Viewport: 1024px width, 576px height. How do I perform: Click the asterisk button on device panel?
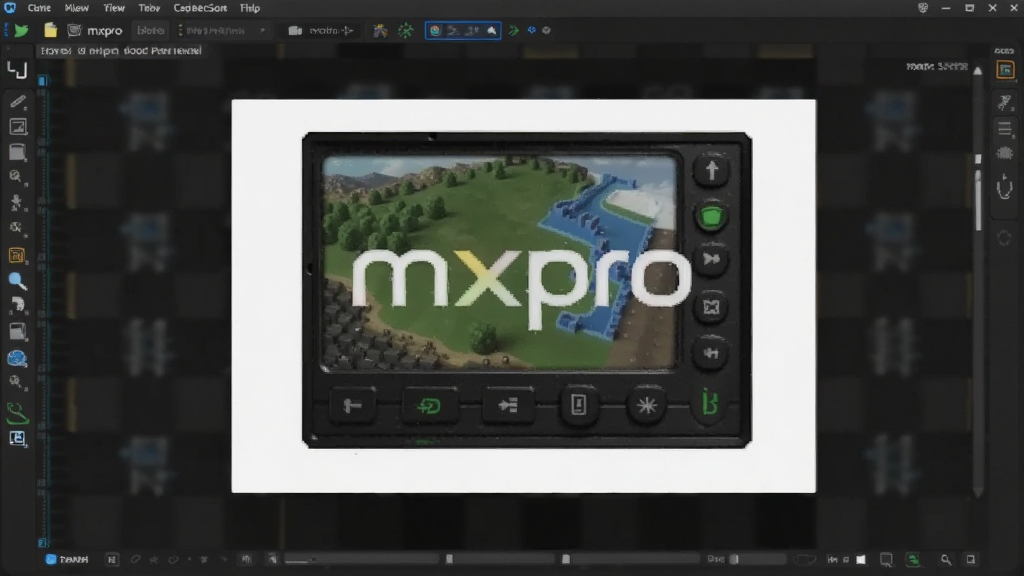647,405
